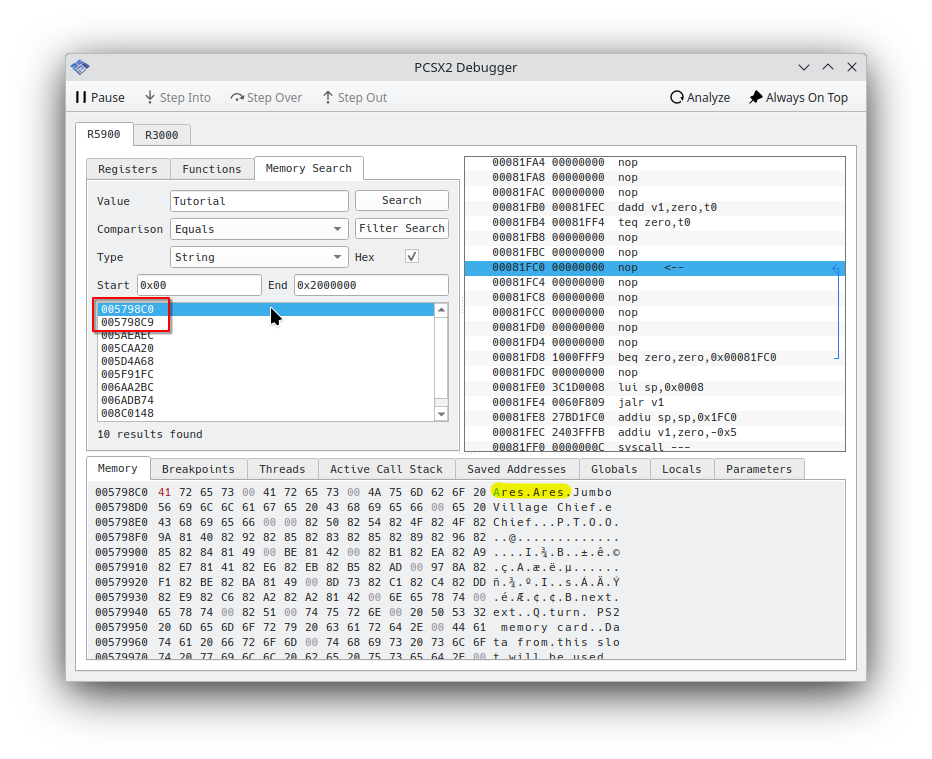Select disassembly row 00081FE8 addiu sp

[654, 417]
